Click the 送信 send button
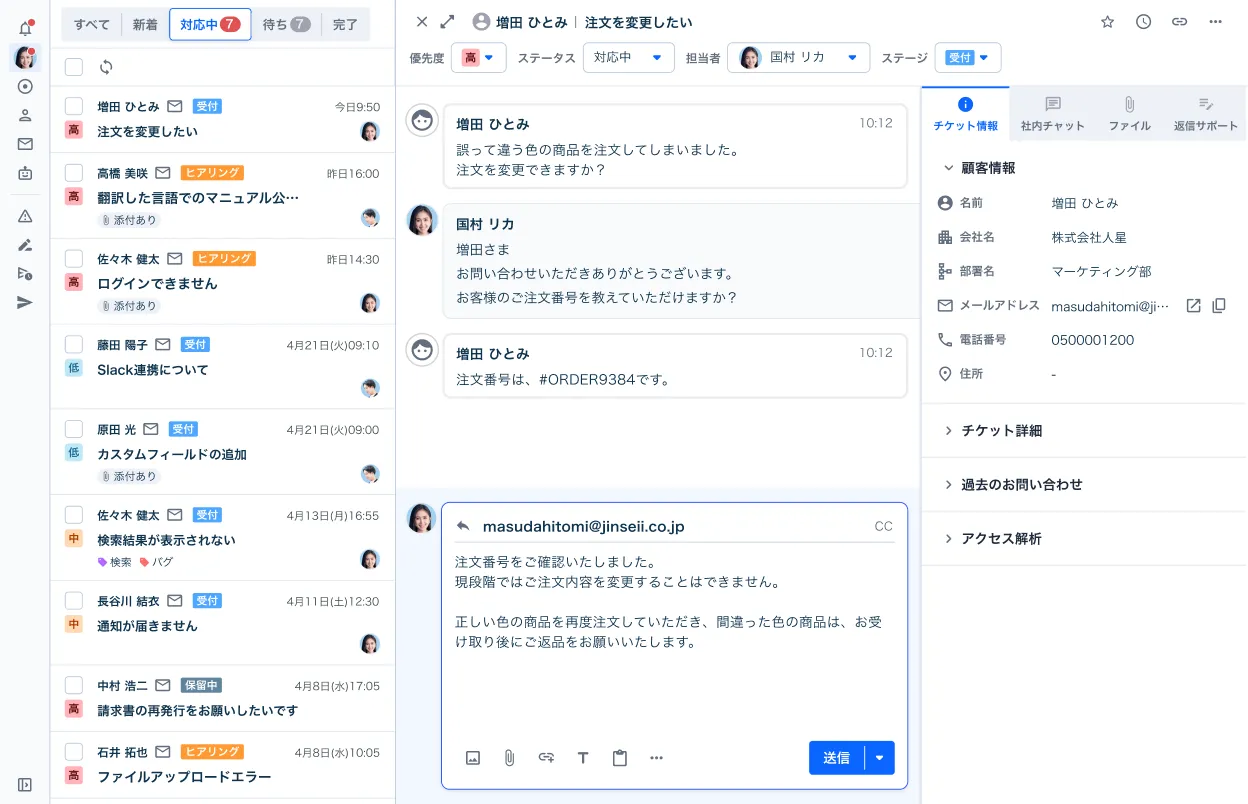The height and width of the screenshot is (804, 1248). [837, 758]
